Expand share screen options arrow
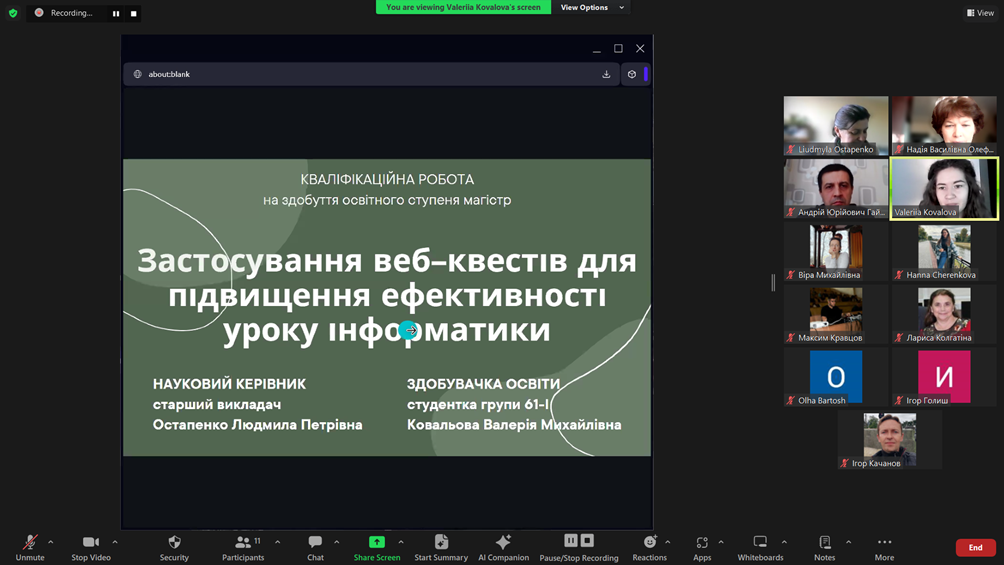1004x565 pixels. click(401, 543)
